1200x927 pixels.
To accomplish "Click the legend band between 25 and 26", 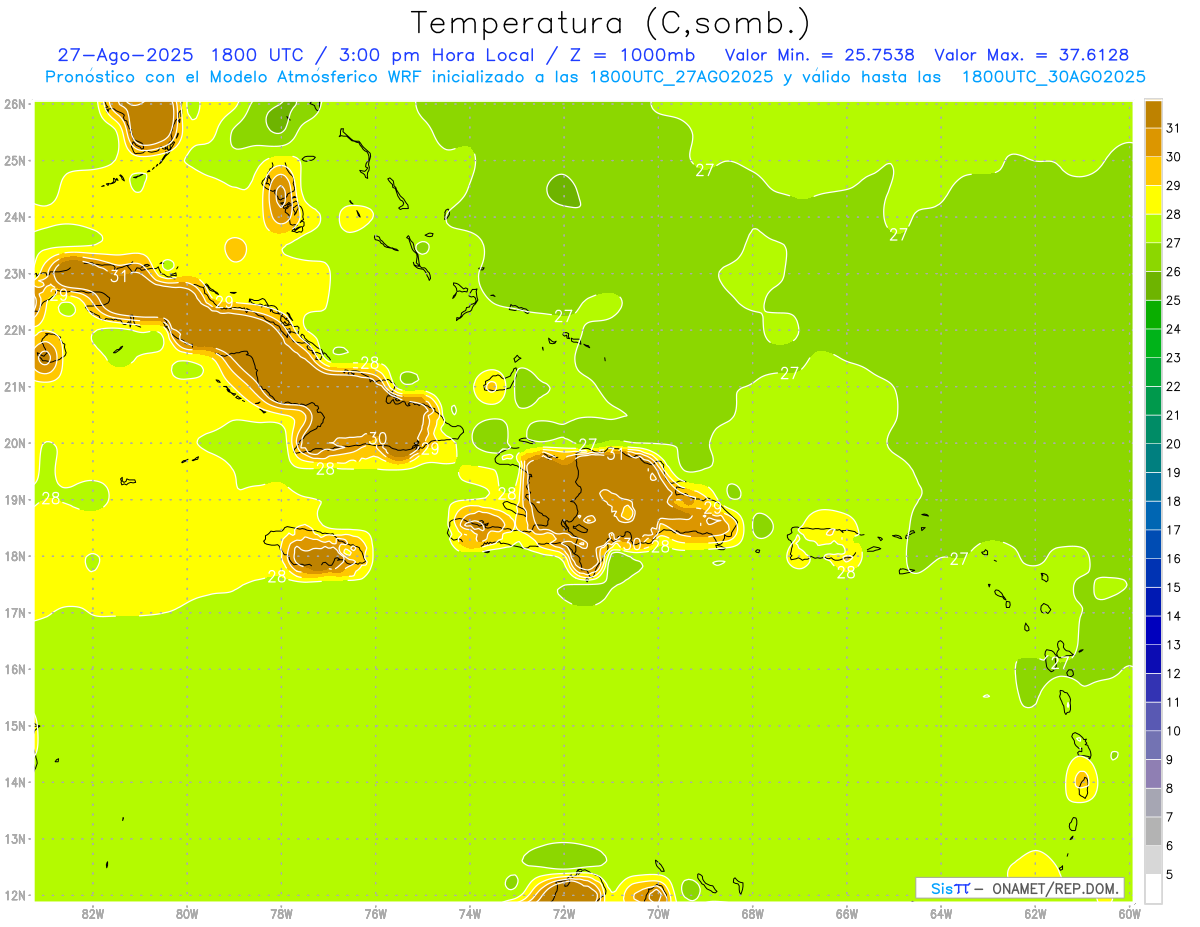I will pos(1153,286).
